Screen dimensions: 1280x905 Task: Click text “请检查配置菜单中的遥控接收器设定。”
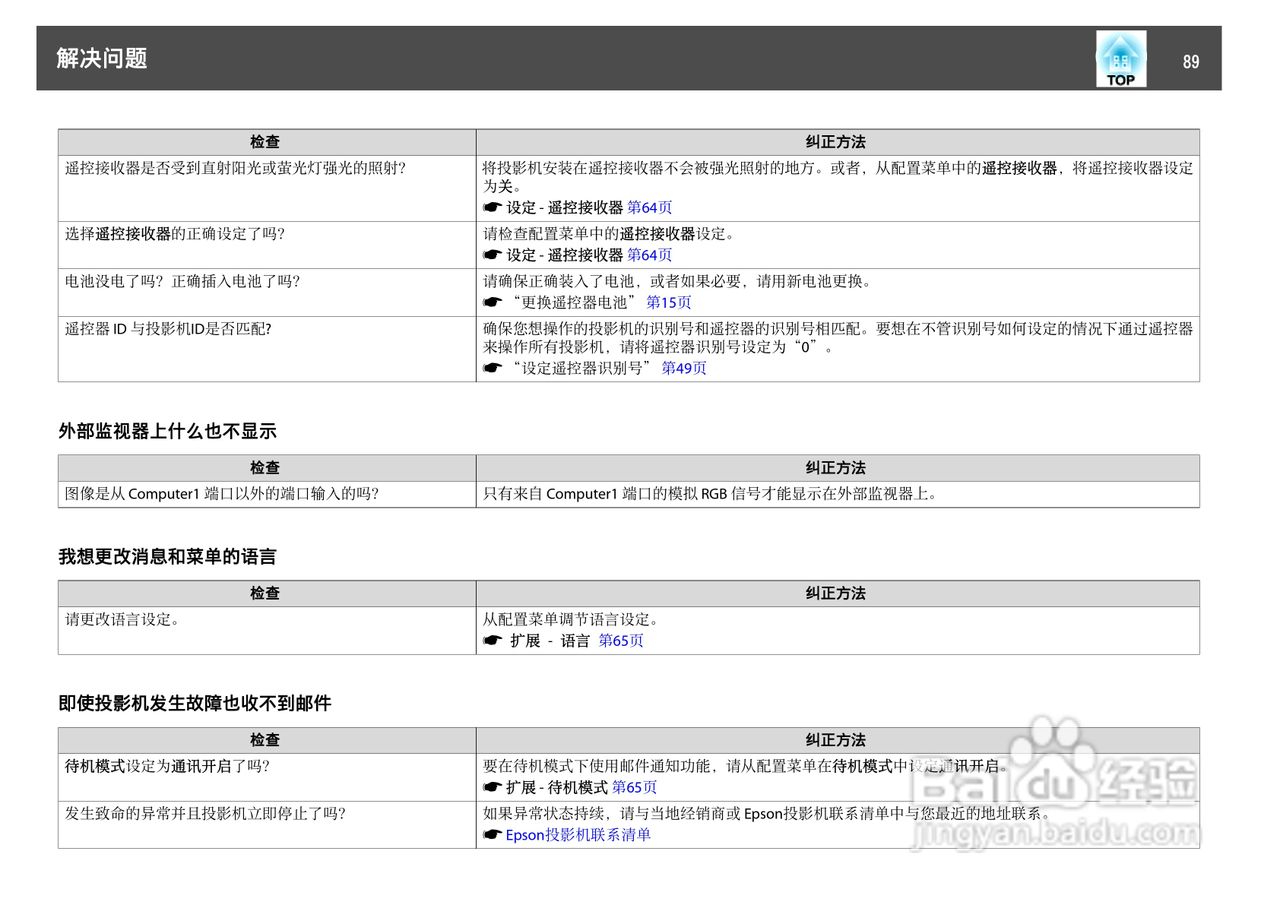[x=610, y=234]
